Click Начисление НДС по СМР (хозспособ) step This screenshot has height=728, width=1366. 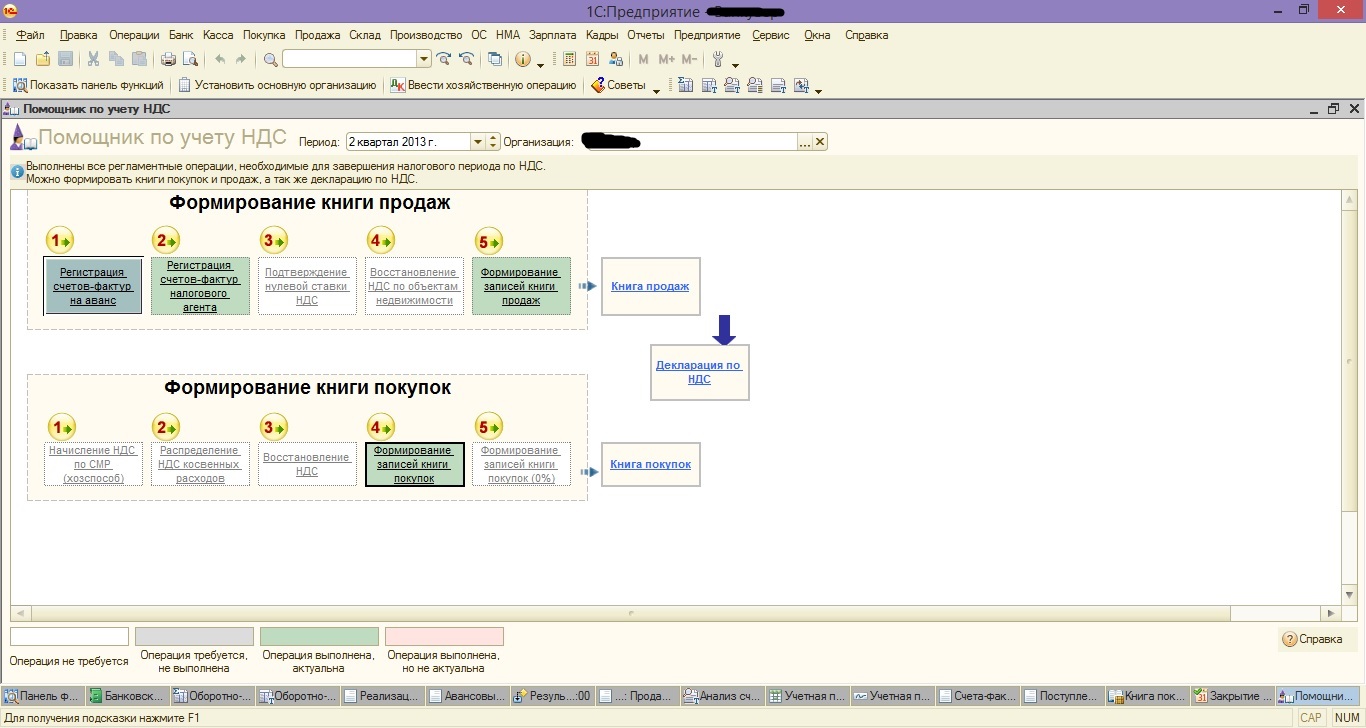pyautogui.click(x=93, y=464)
